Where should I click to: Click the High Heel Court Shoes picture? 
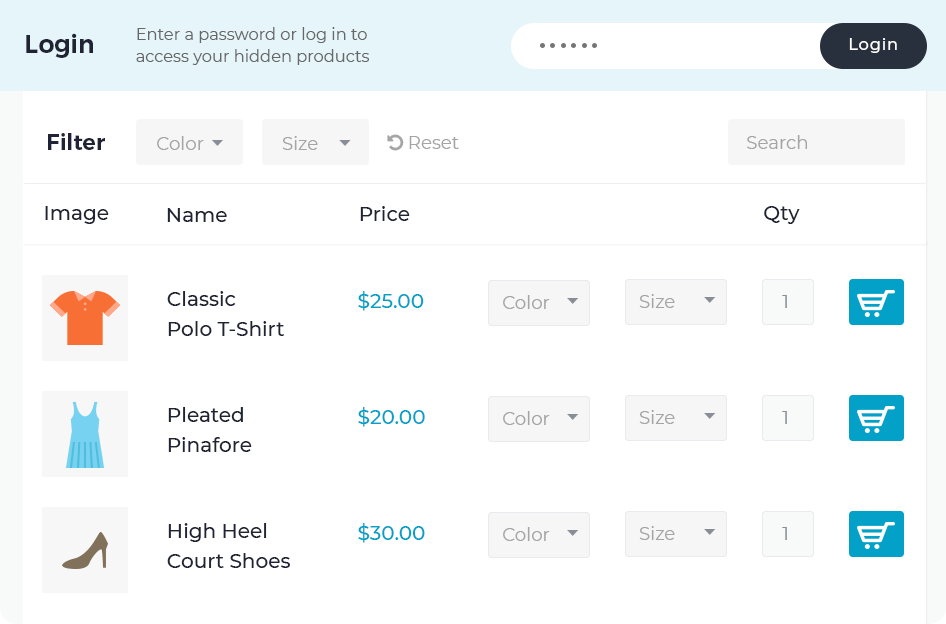pyautogui.click(x=84, y=549)
